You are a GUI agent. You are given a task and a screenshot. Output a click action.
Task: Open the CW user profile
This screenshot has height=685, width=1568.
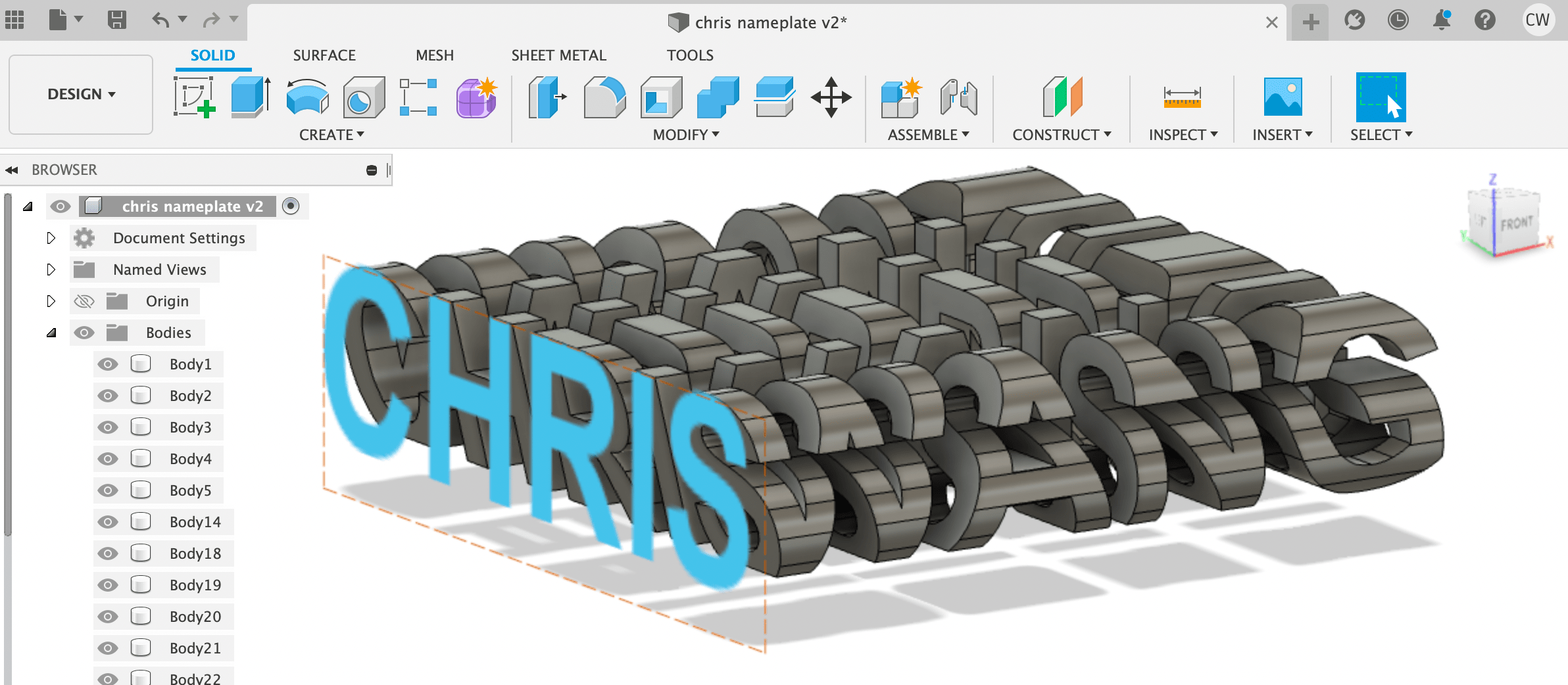(1538, 20)
